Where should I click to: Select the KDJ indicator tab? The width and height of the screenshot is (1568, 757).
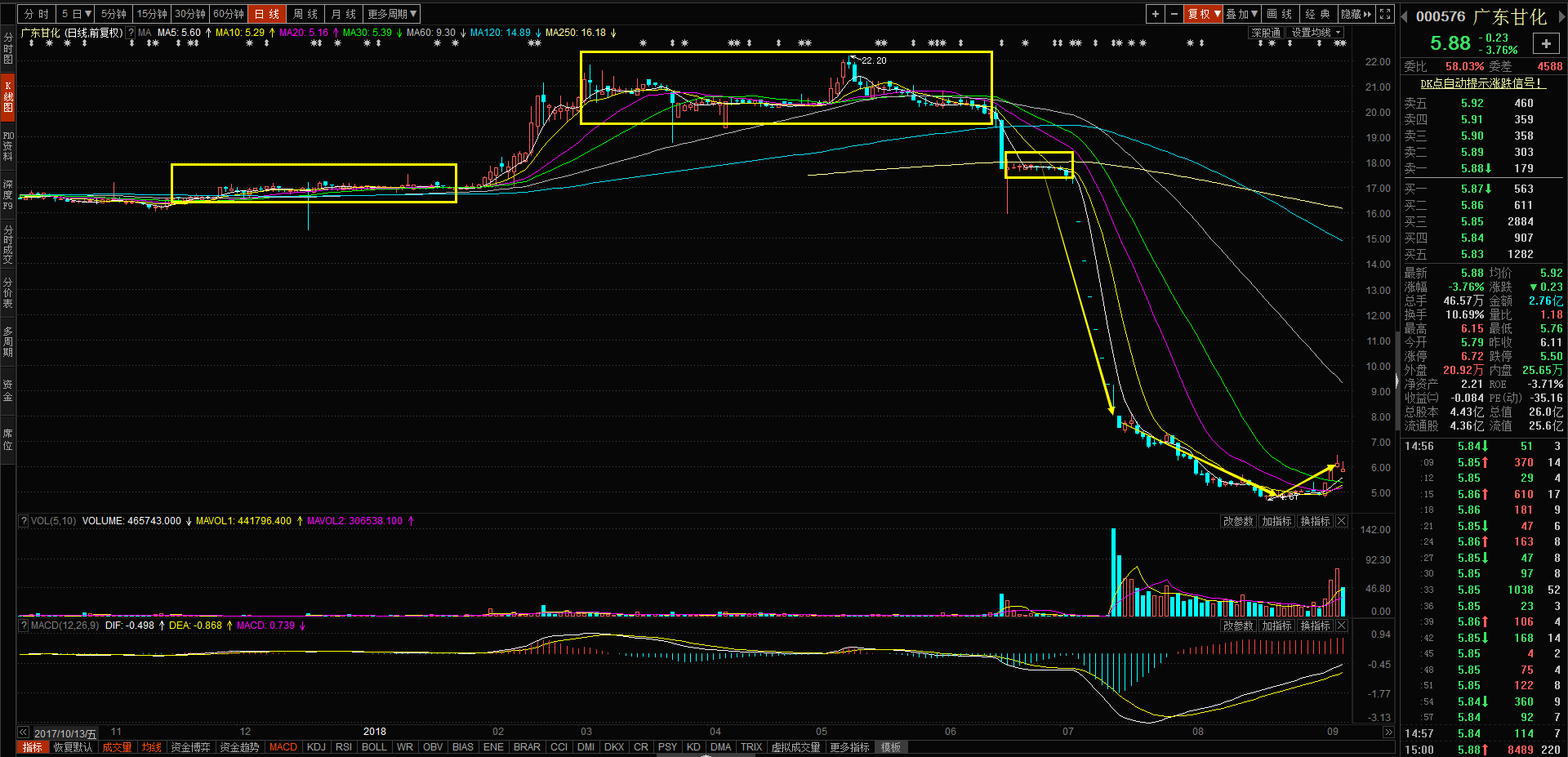coord(316,747)
